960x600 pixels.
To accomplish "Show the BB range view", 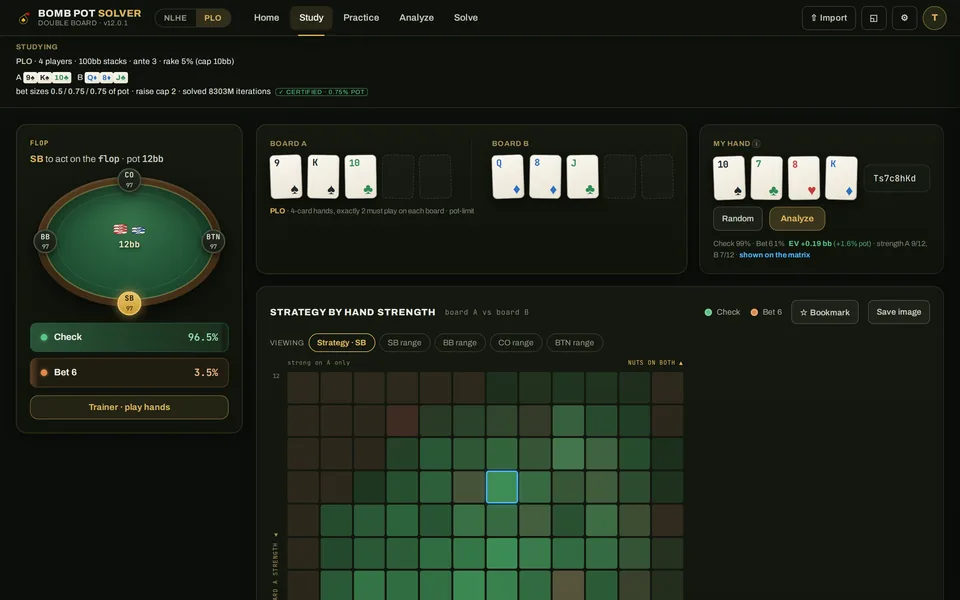I will click(x=460, y=343).
